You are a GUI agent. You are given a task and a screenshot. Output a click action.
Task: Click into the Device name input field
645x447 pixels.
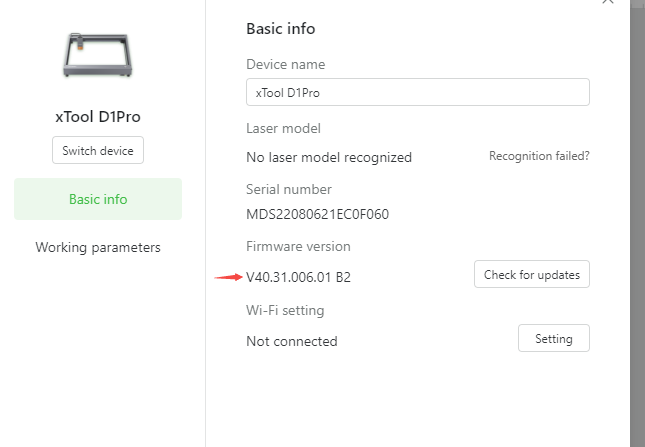click(x=418, y=92)
